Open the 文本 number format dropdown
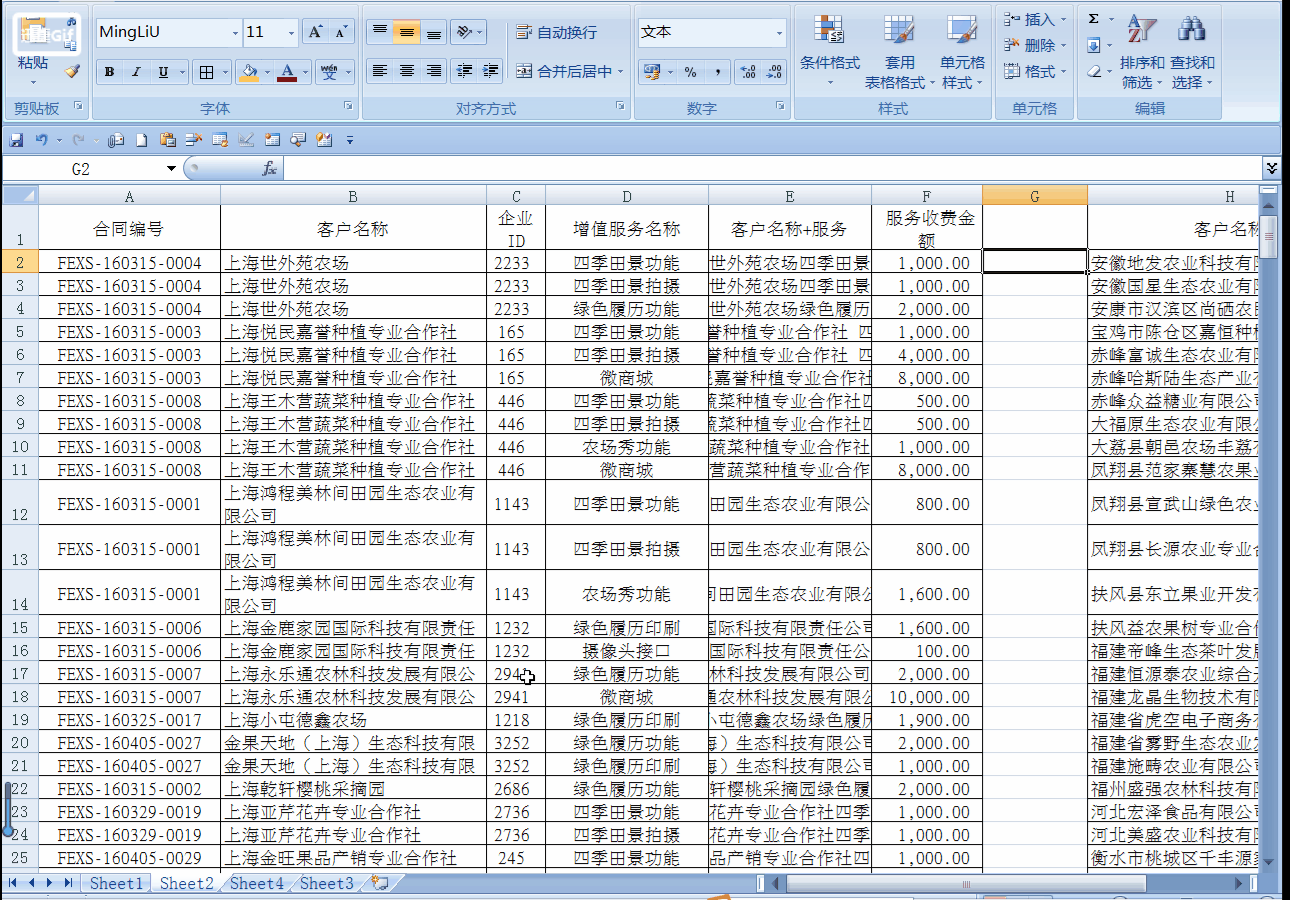Screen dimensions: 1290x900 (779, 31)
